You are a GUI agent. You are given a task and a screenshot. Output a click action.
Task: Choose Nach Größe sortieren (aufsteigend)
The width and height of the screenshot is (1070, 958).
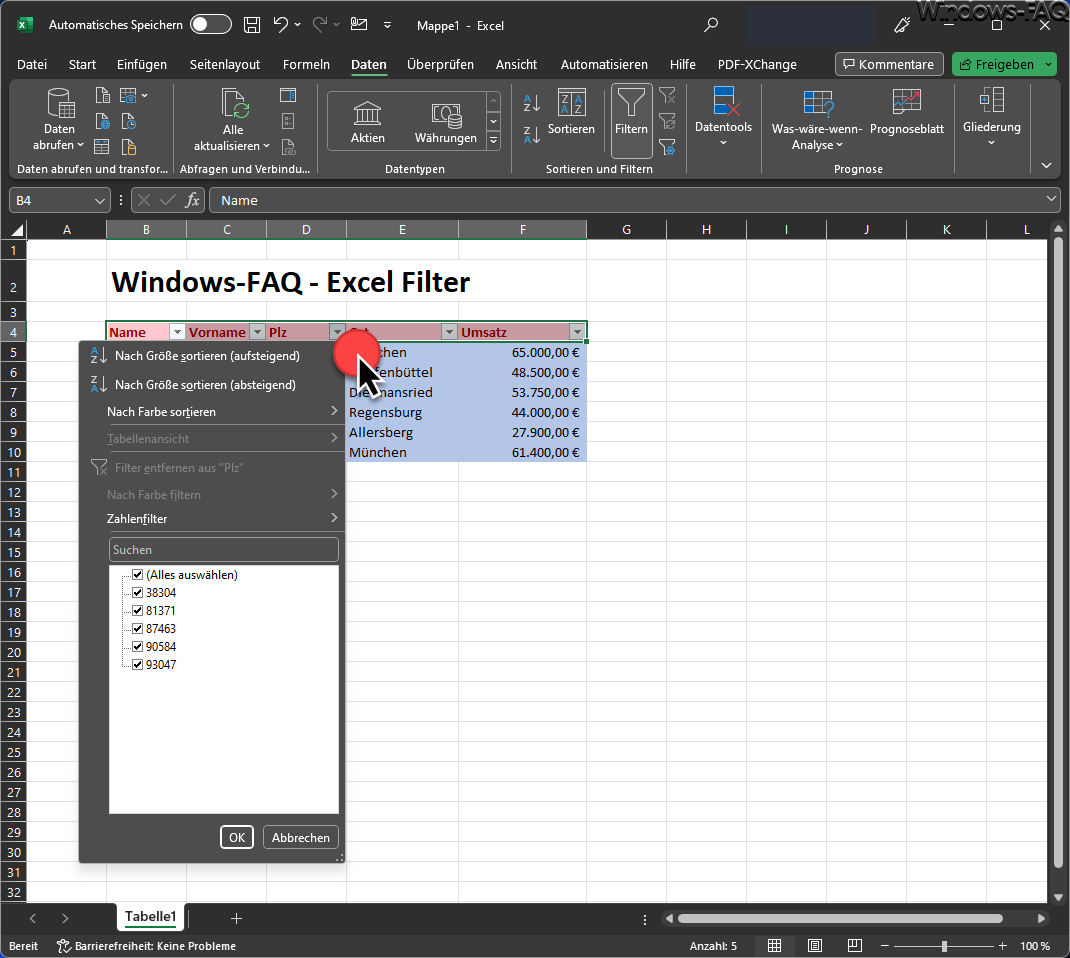click(213, 355)
